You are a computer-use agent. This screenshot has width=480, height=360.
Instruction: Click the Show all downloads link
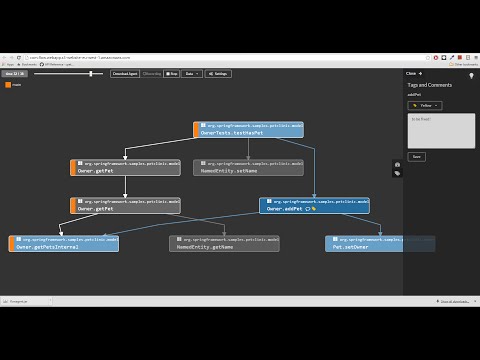453,301
